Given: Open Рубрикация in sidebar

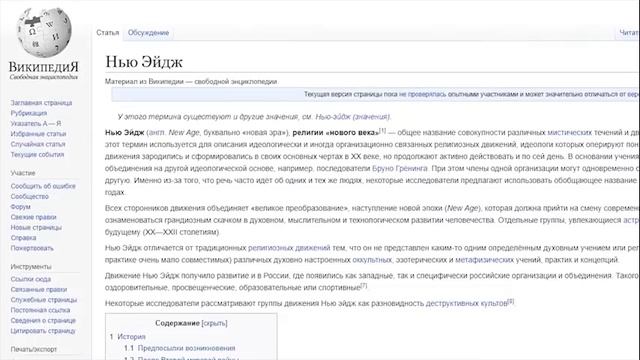Looking at the screenshot, I should (29, 113).
